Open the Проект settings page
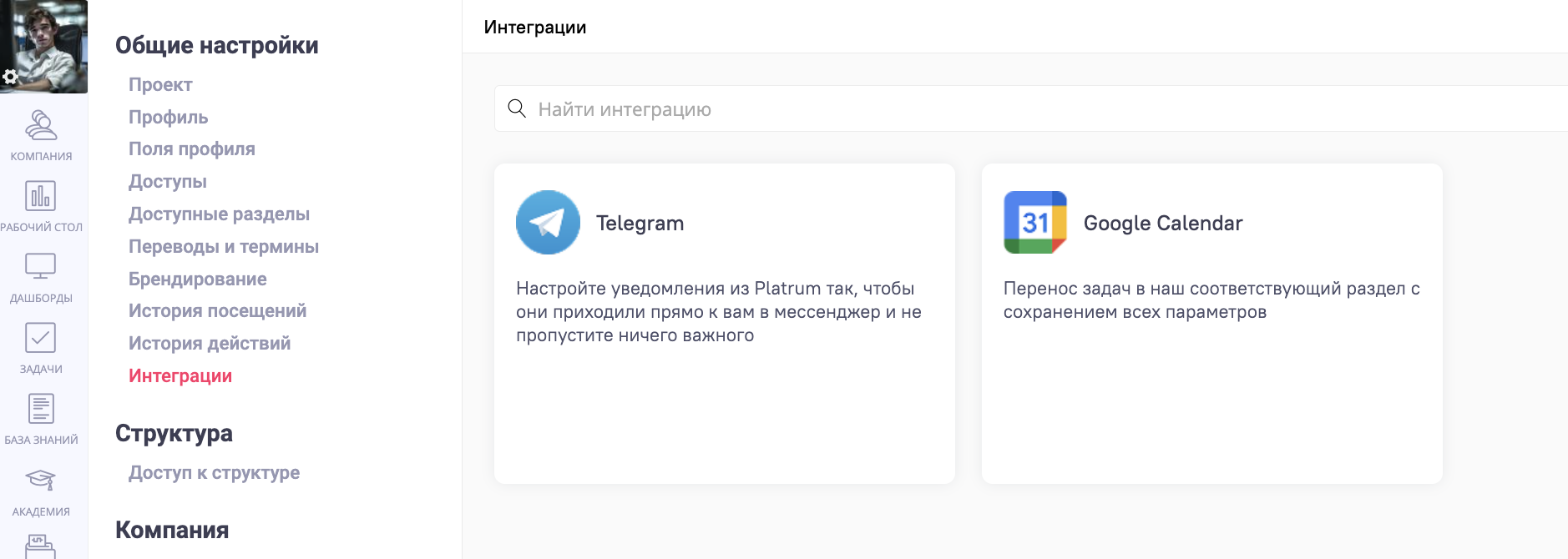The width and height of the screenshot is (1568, 559). [160, 84]
